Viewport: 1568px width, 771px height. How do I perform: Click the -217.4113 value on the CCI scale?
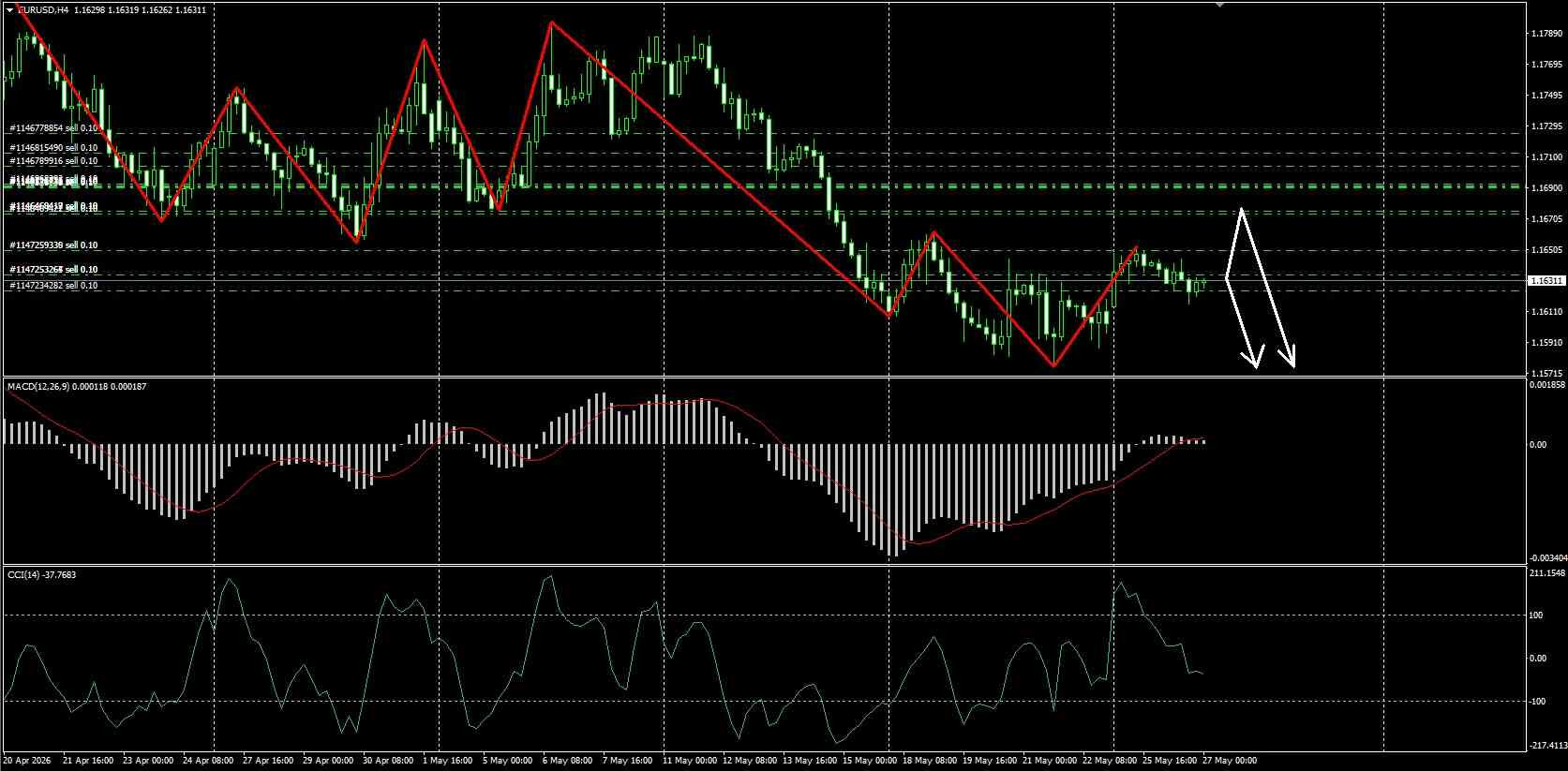click(1547, 746)
